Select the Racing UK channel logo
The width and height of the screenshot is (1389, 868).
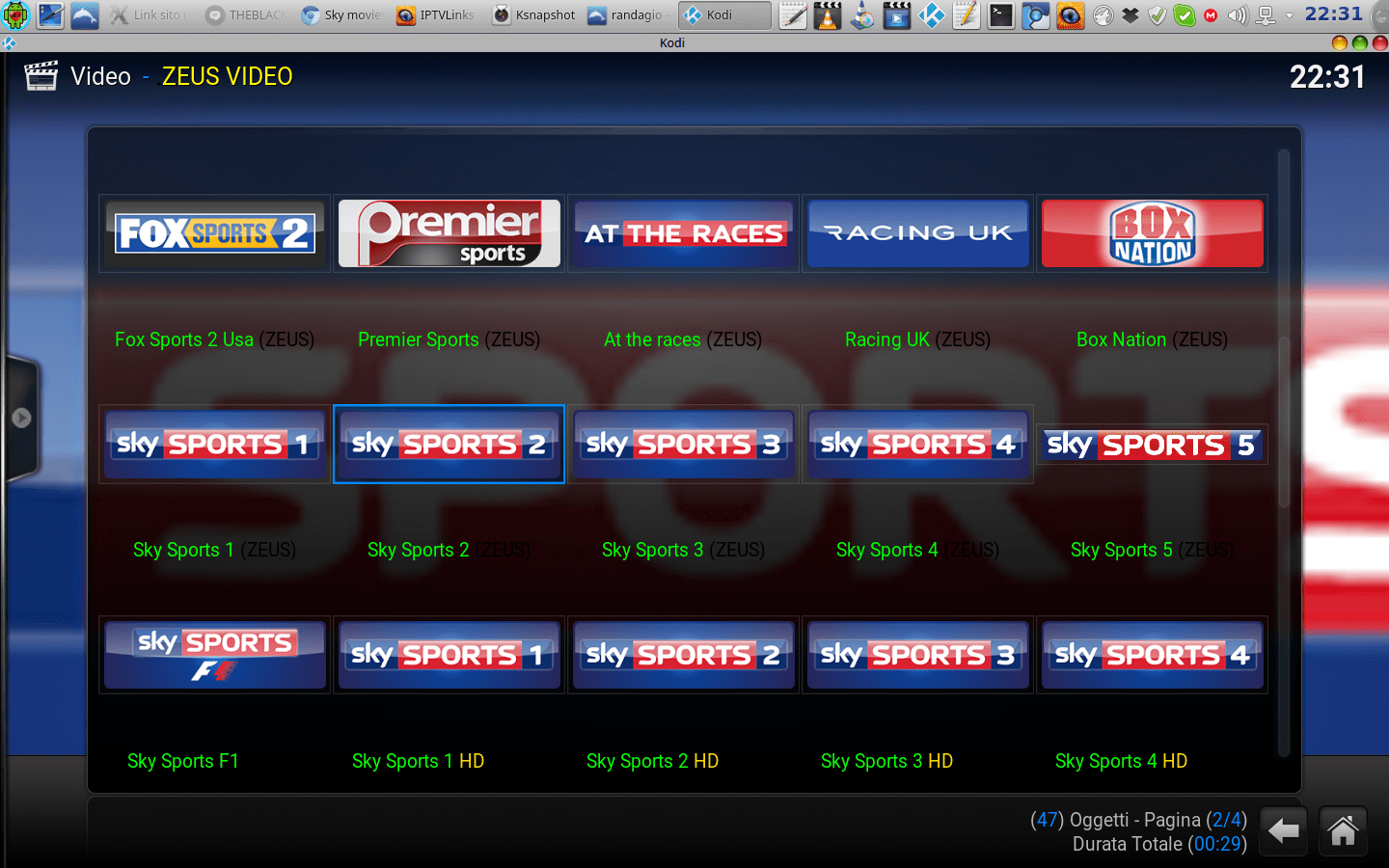[918, 233]
